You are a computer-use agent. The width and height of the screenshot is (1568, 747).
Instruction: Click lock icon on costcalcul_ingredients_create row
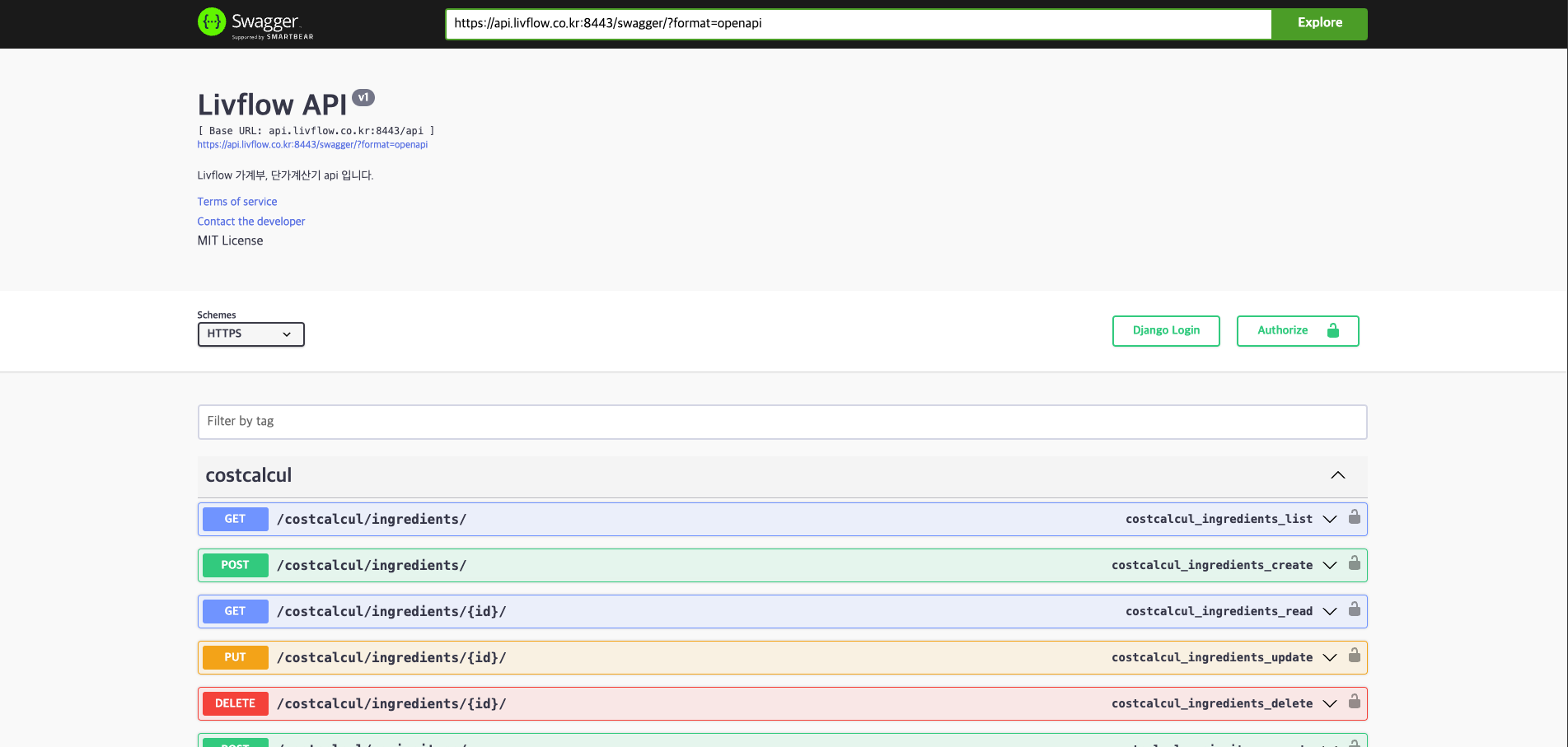pos(1355,563)
